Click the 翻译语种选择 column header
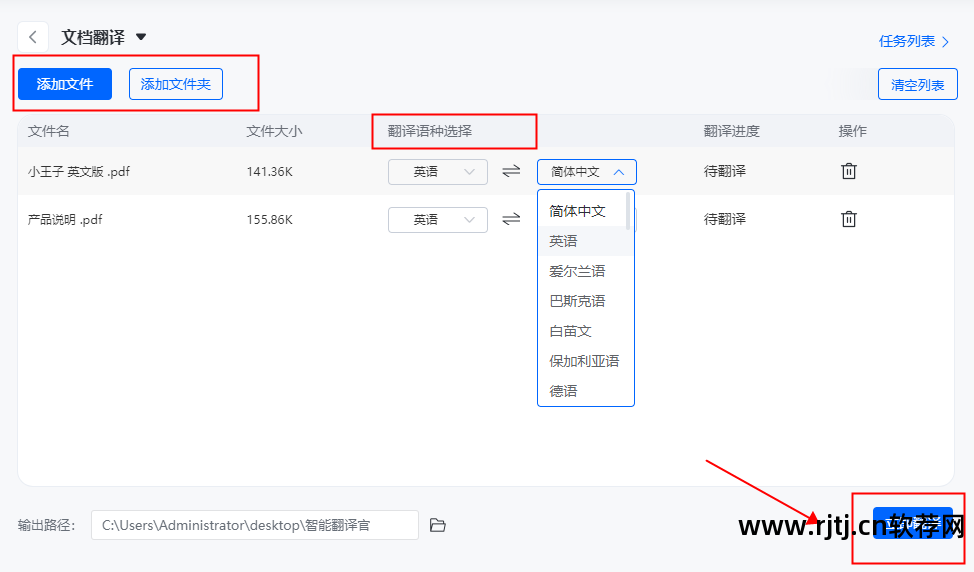Viewport: 974px width, 572px height. [430, 131]
